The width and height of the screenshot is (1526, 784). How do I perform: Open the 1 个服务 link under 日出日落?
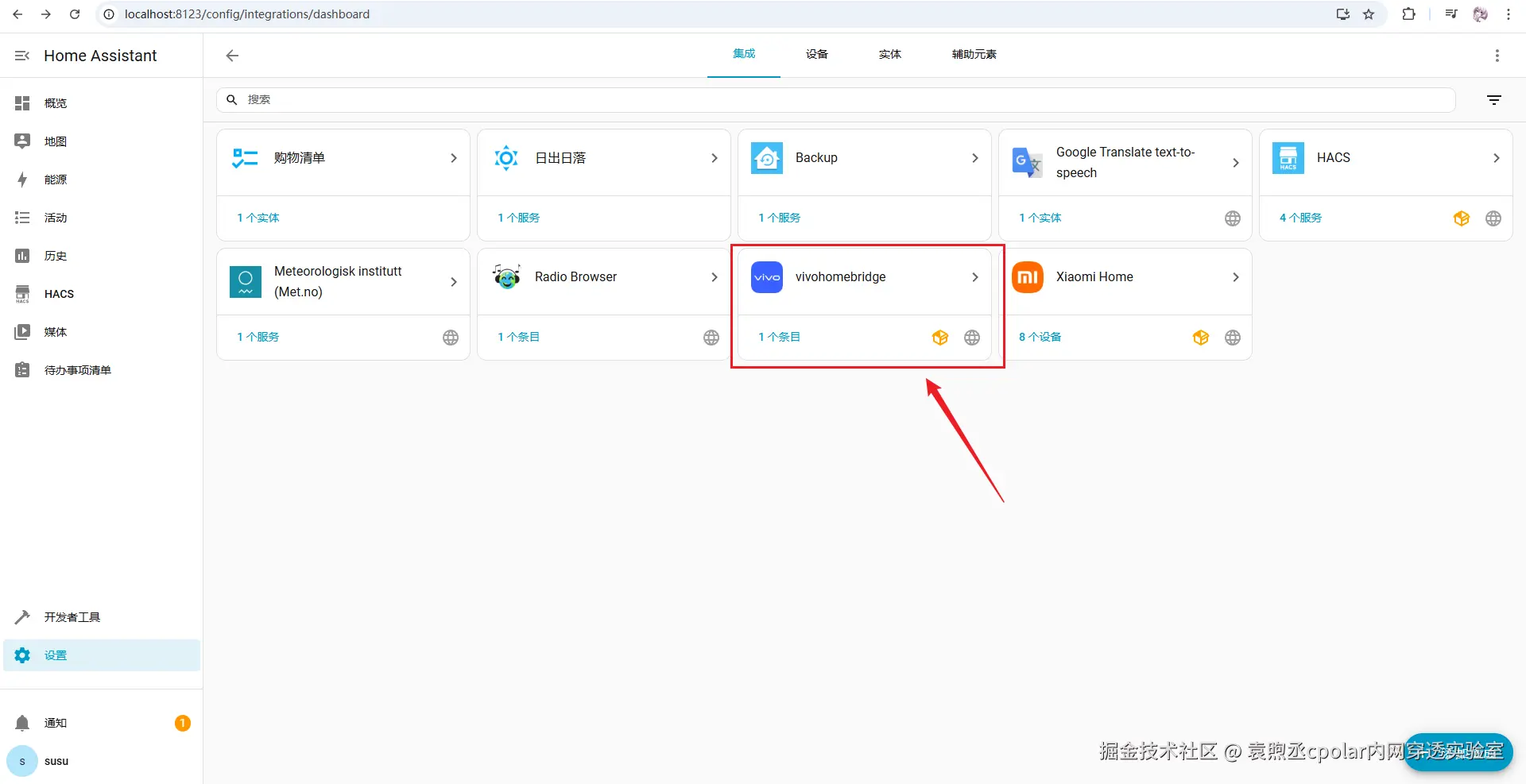click(x=519, y=218)
